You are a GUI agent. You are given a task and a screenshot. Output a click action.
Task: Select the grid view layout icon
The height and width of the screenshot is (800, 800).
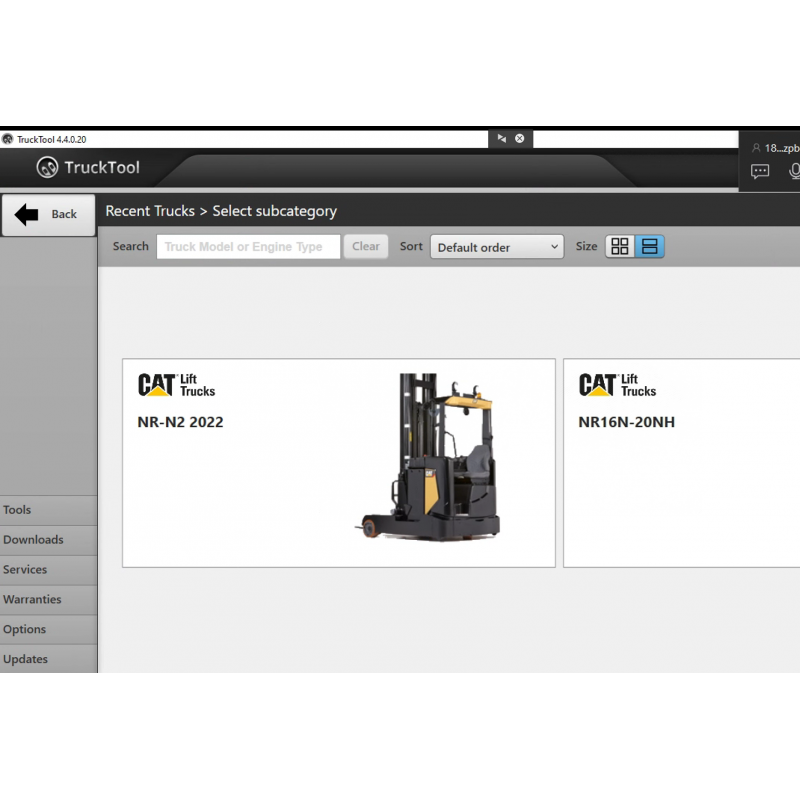pyautogui.click(x=618, y=246)
